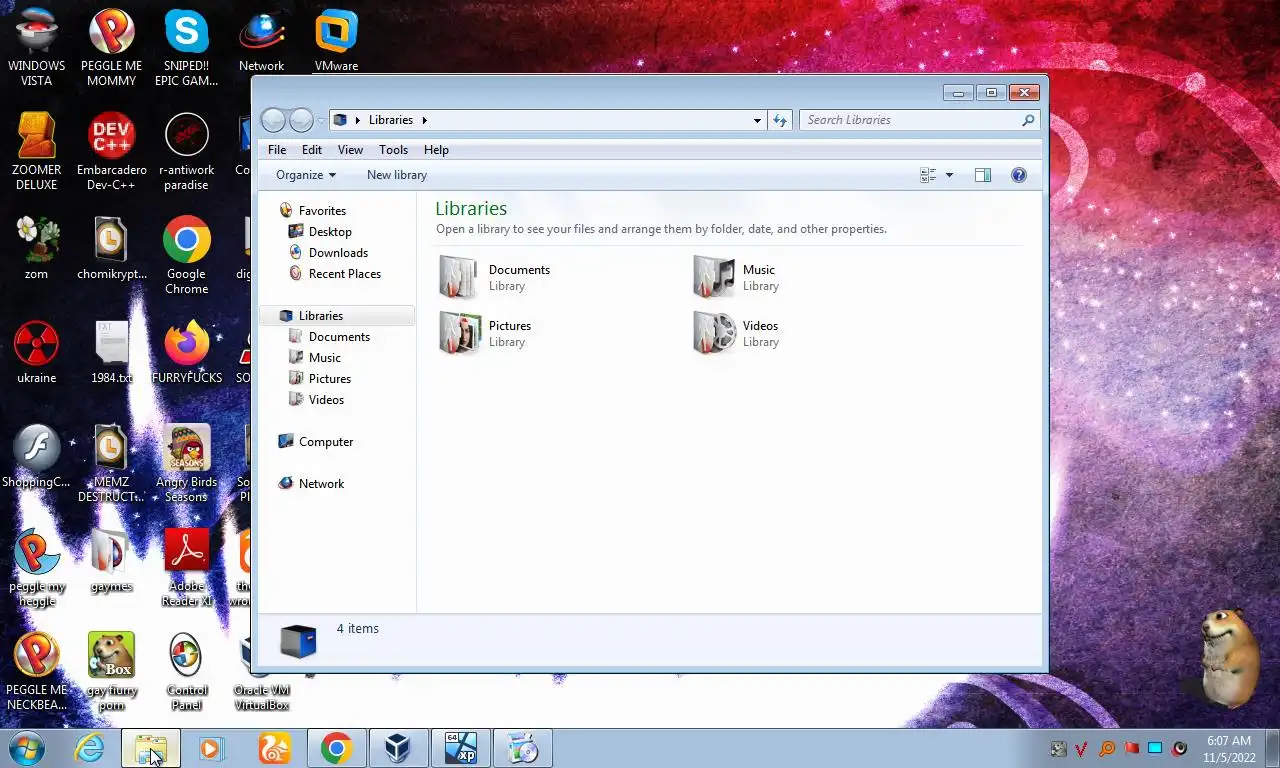Viewport: 1280px width, 768px height.
Task: Select the zom desktop icon
Action: (x=37, y=247)
